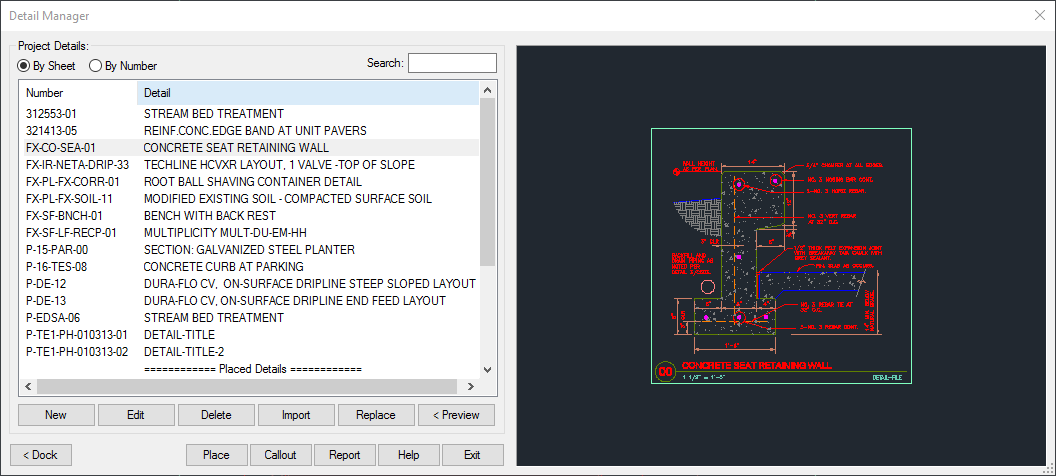Click the New button
The image size is (1056, 476).
[56, 415]
